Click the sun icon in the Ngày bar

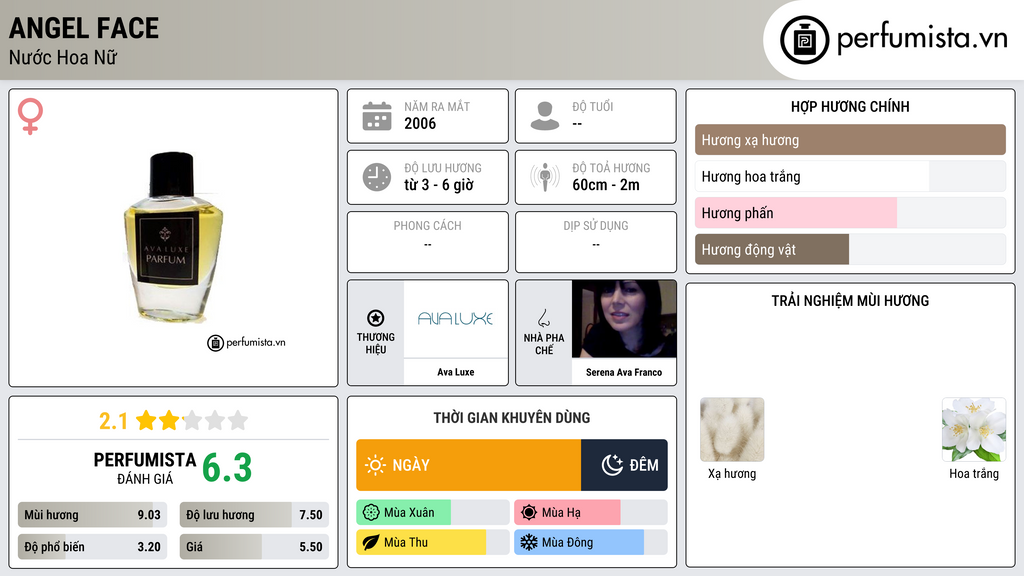click(375, 465)
